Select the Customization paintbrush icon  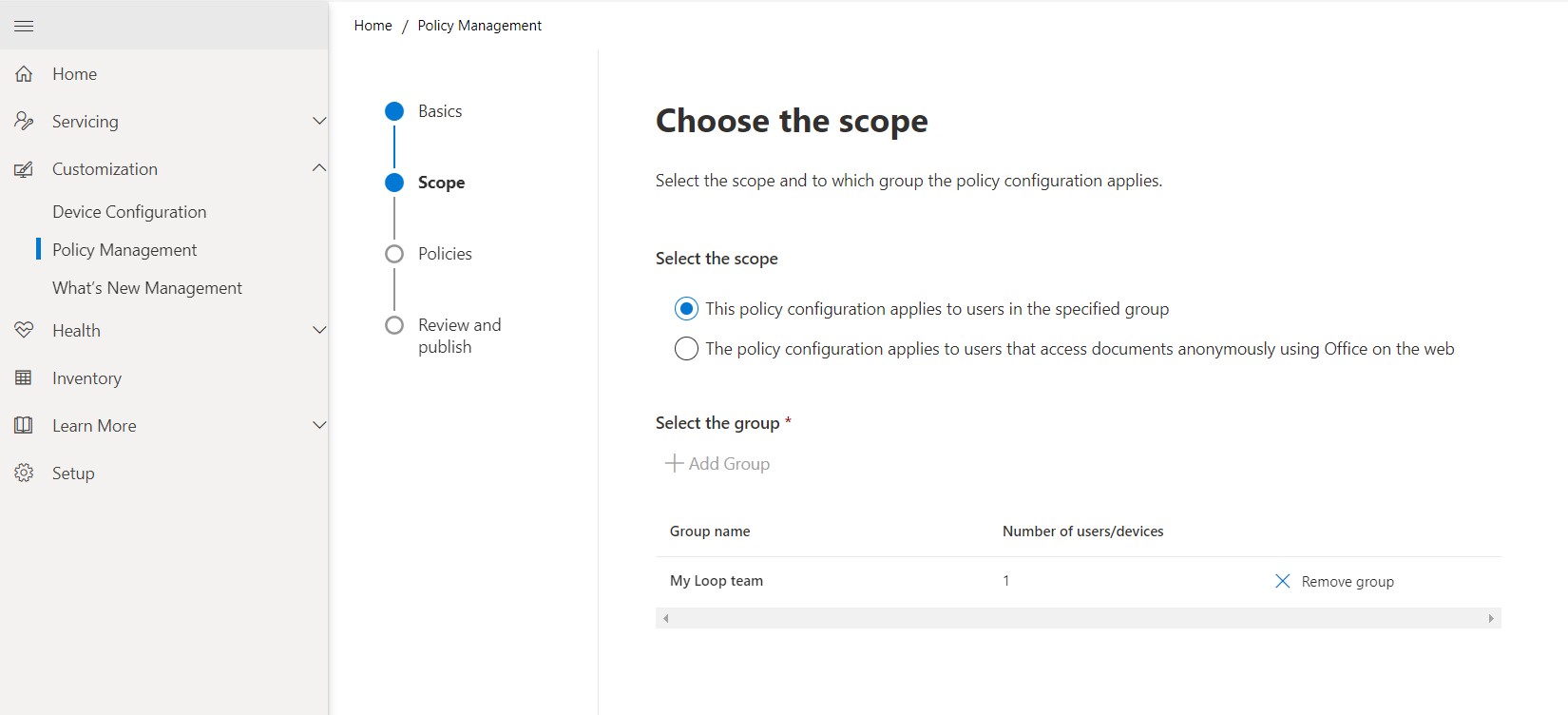tap(24, 168)
